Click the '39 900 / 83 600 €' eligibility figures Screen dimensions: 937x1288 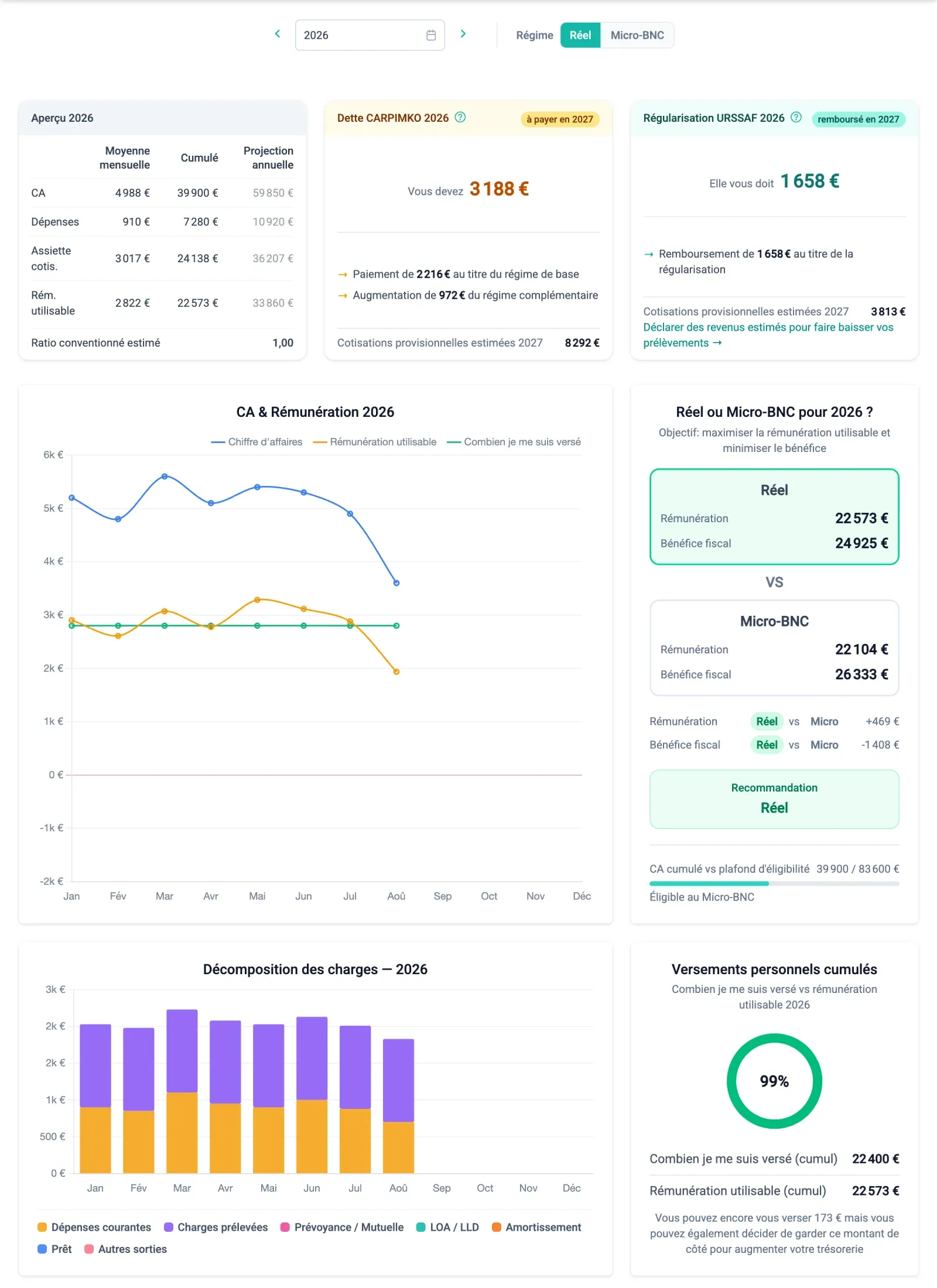pyautogui.click(x=858, y=869)
